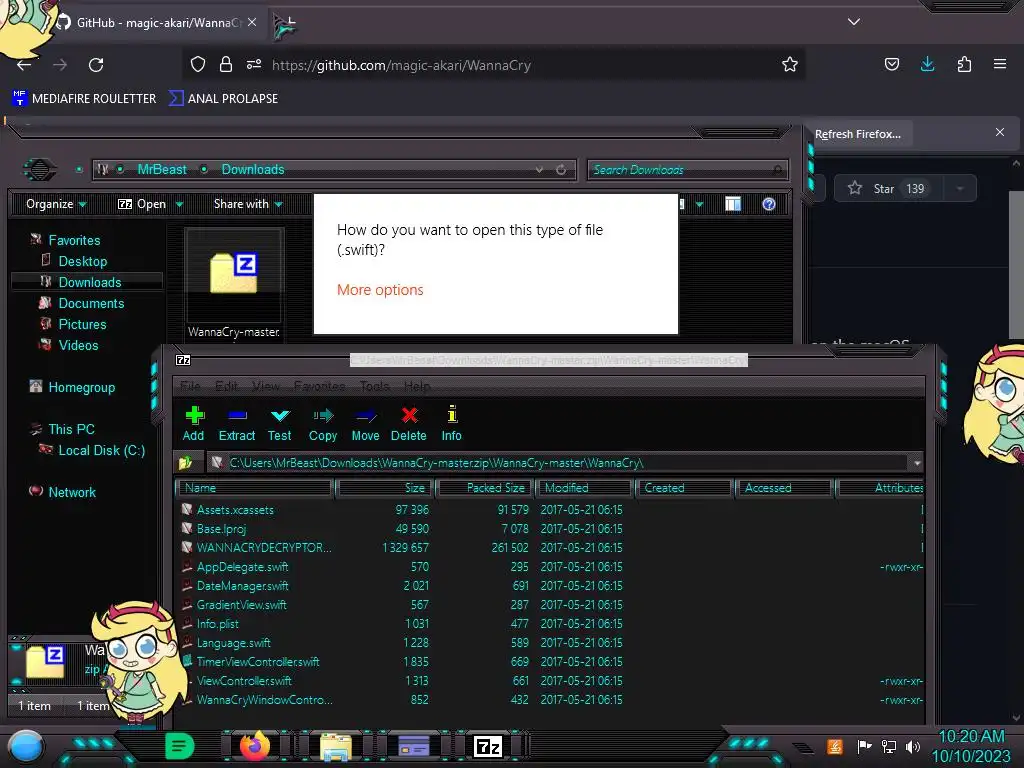Click the Test checkmark icon in 7-Zip

280,415
